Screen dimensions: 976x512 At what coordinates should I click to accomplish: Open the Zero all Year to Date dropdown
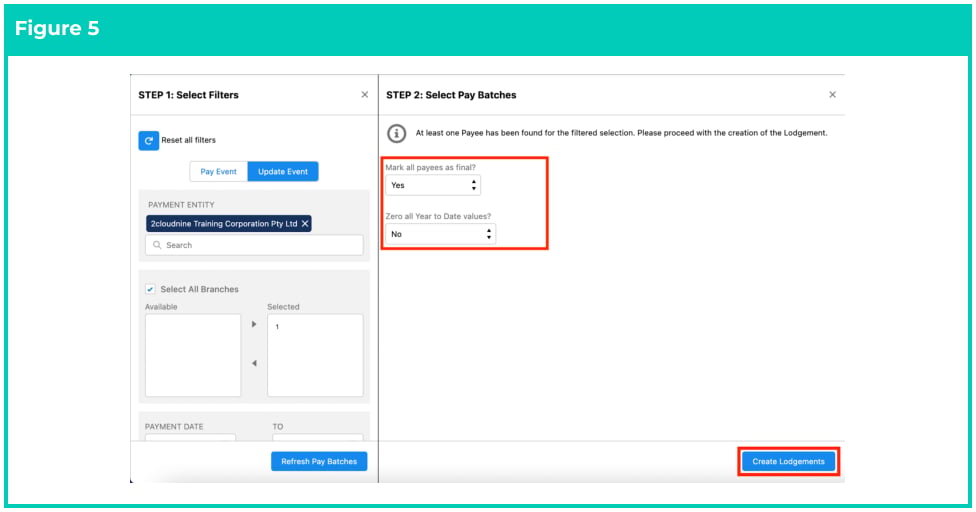click(x=440, y=234)
